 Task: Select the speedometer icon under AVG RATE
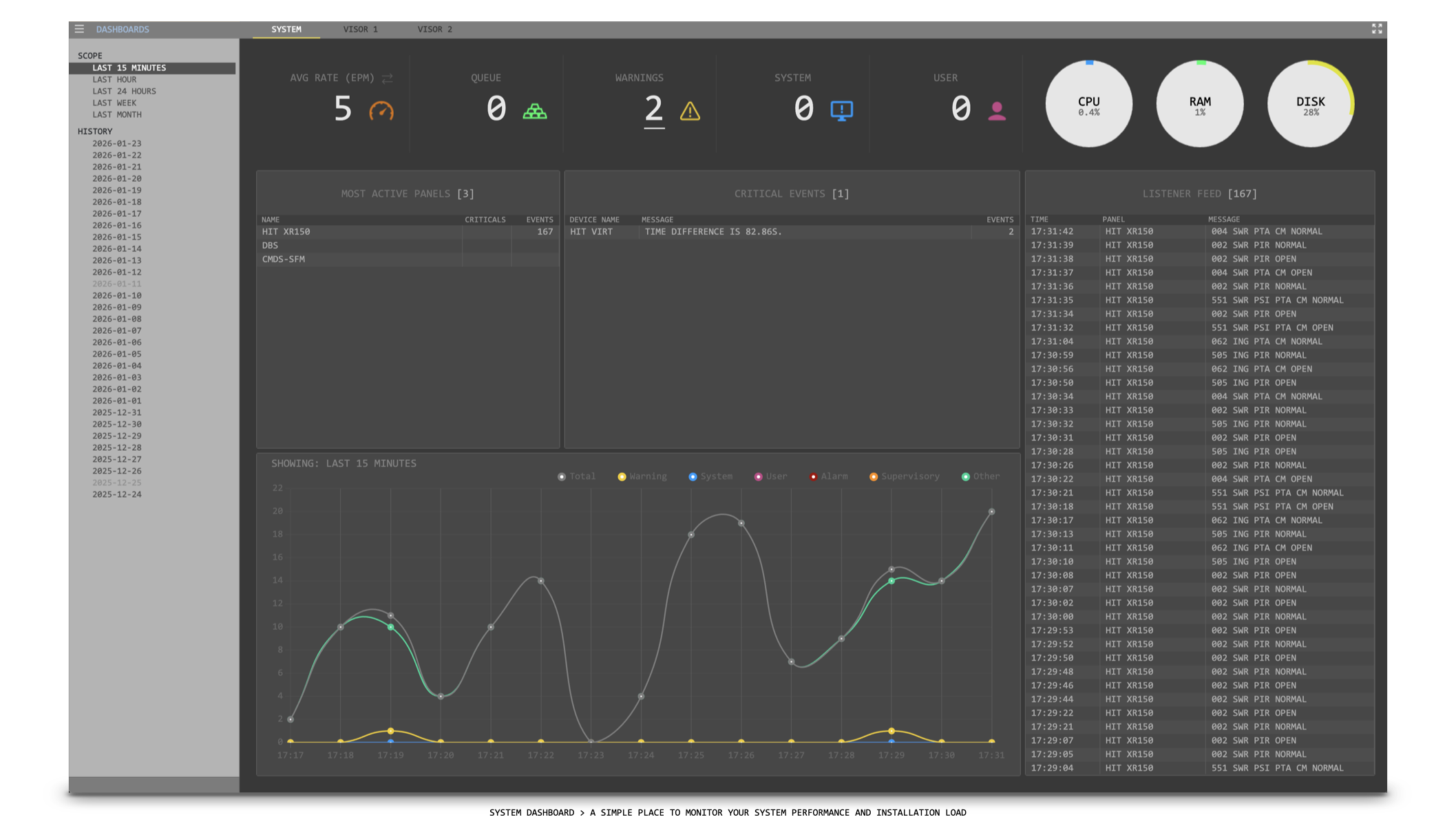[x=381, y=110]
